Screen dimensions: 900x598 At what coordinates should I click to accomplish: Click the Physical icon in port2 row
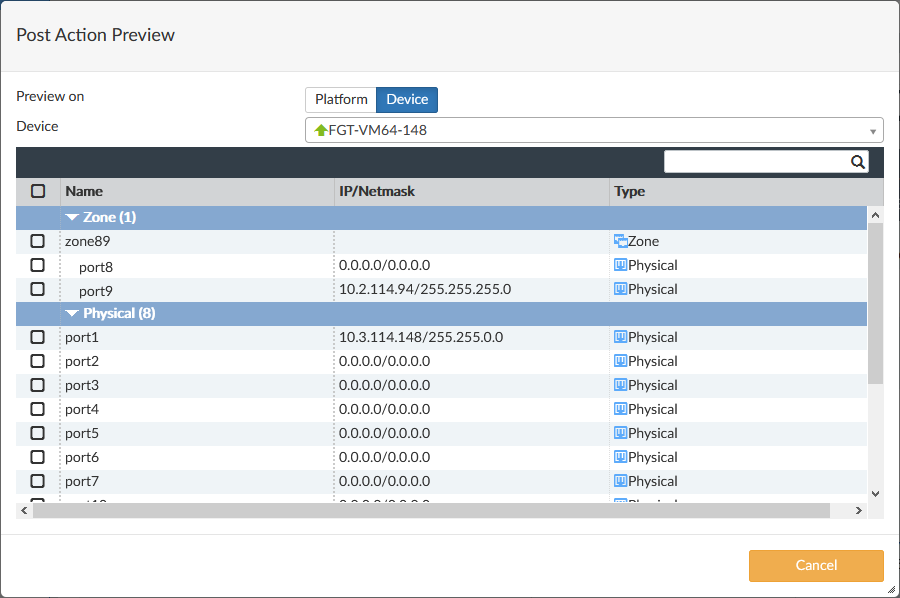pos(620,361)
